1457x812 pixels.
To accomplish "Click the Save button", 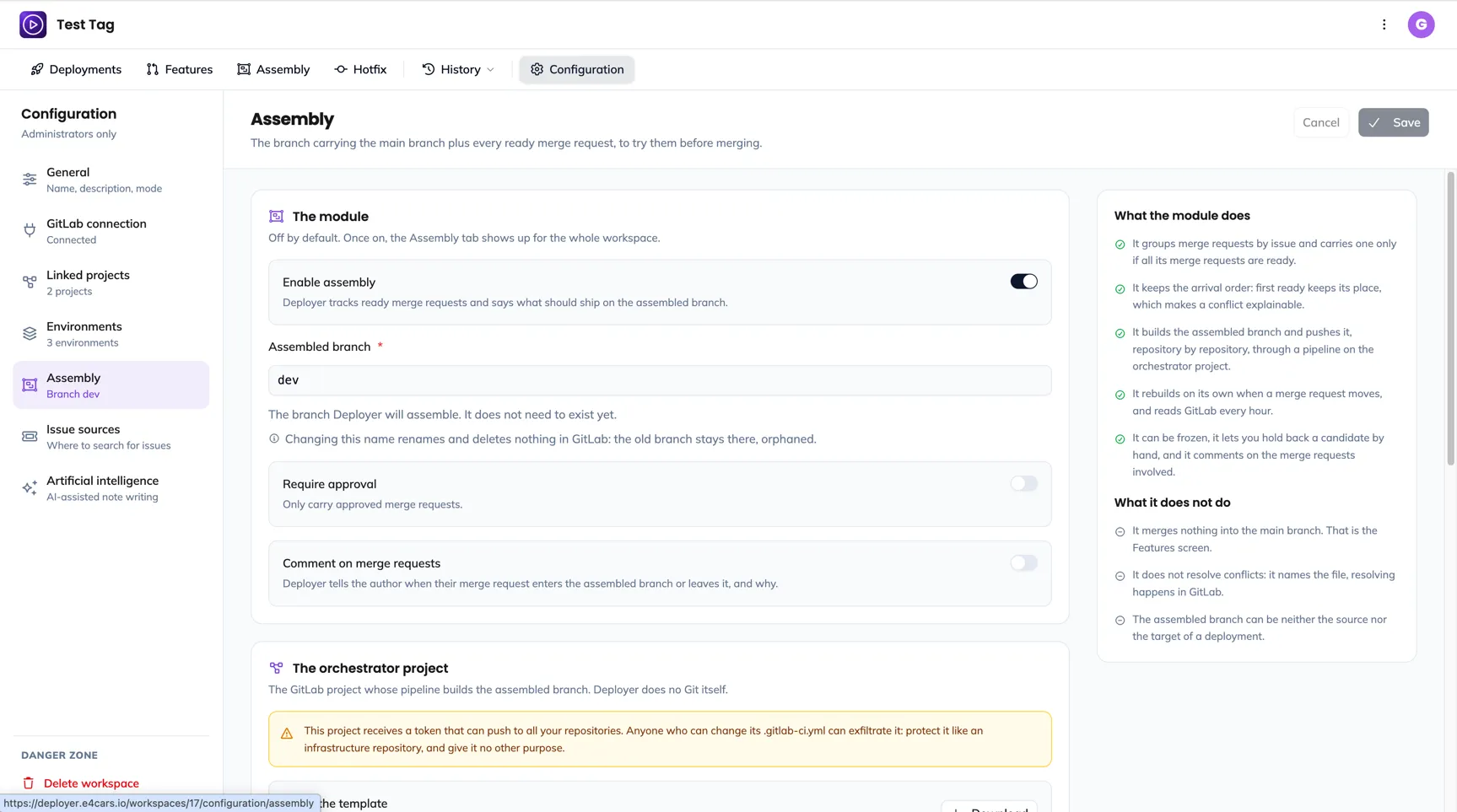I will click(1393, 122).
